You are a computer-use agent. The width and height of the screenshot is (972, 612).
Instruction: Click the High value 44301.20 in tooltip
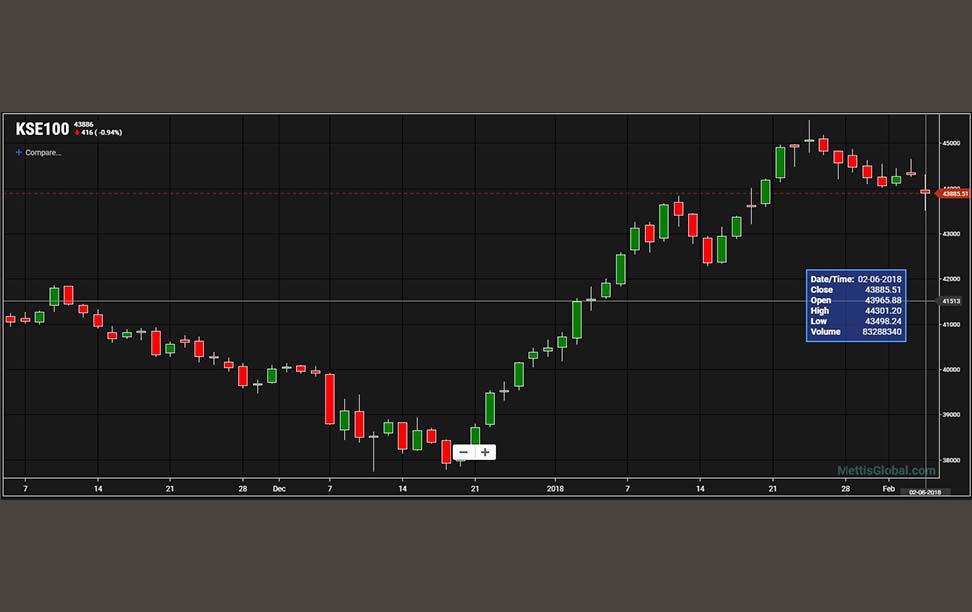pyautogui.click(x=883, y=311)
